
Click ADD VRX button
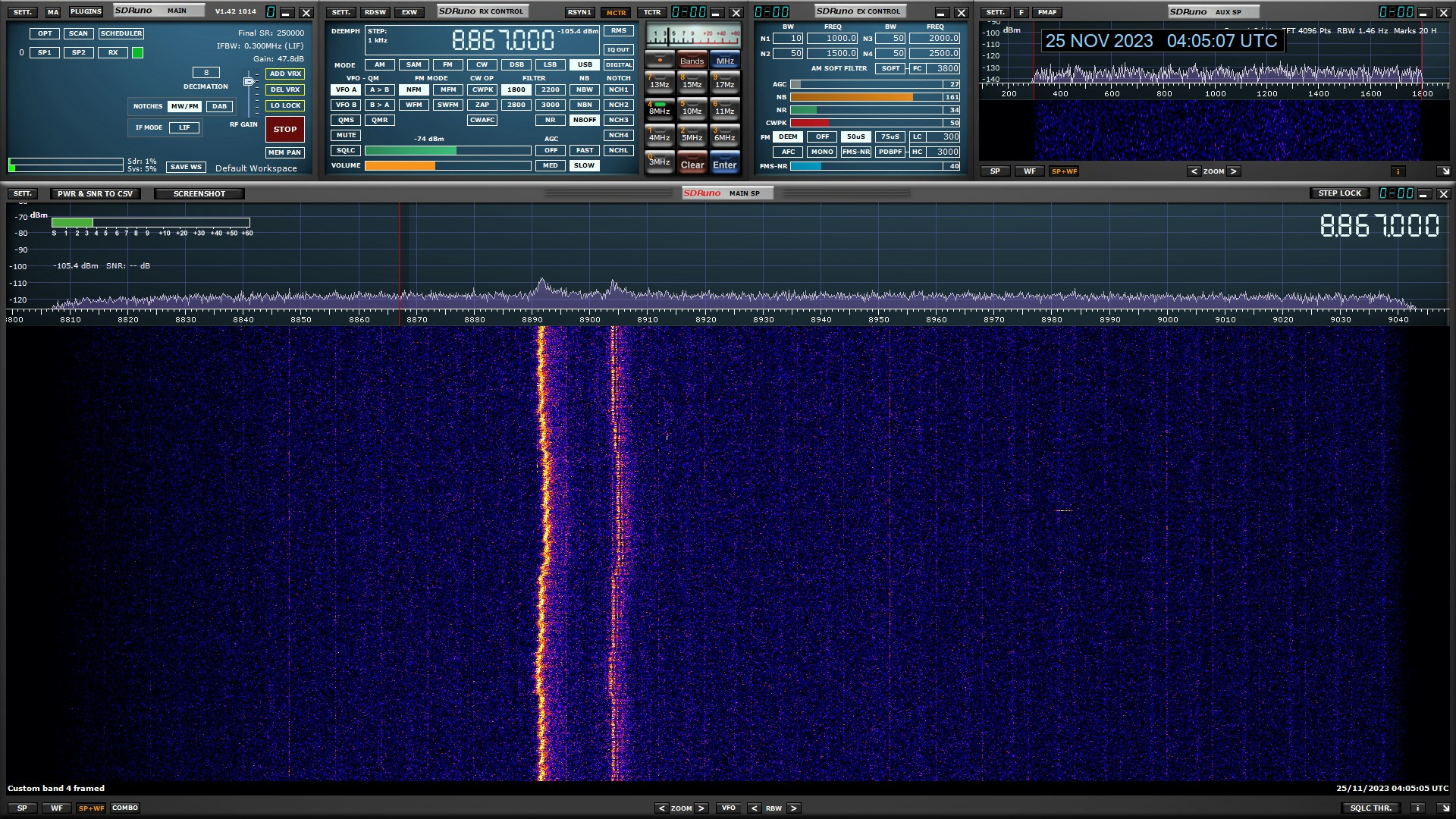[x=285, y=74]
